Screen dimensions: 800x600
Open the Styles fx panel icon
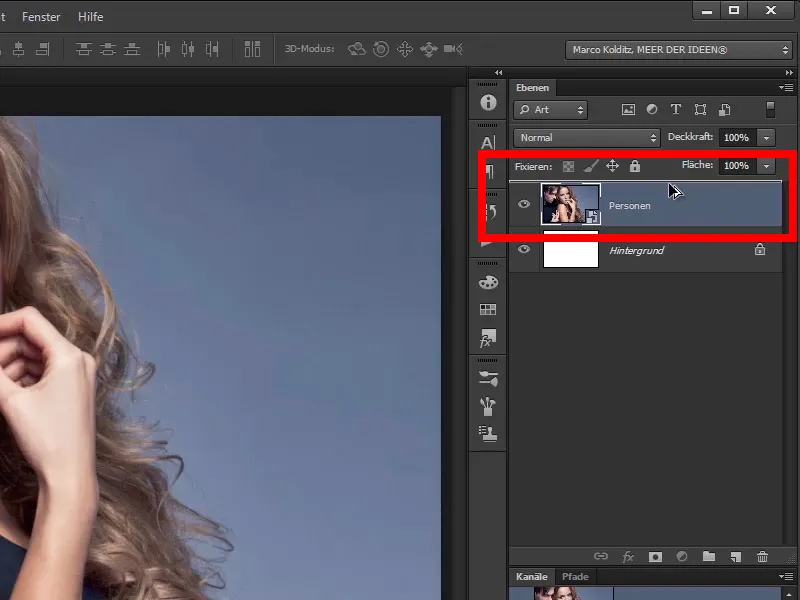[488, 337]
